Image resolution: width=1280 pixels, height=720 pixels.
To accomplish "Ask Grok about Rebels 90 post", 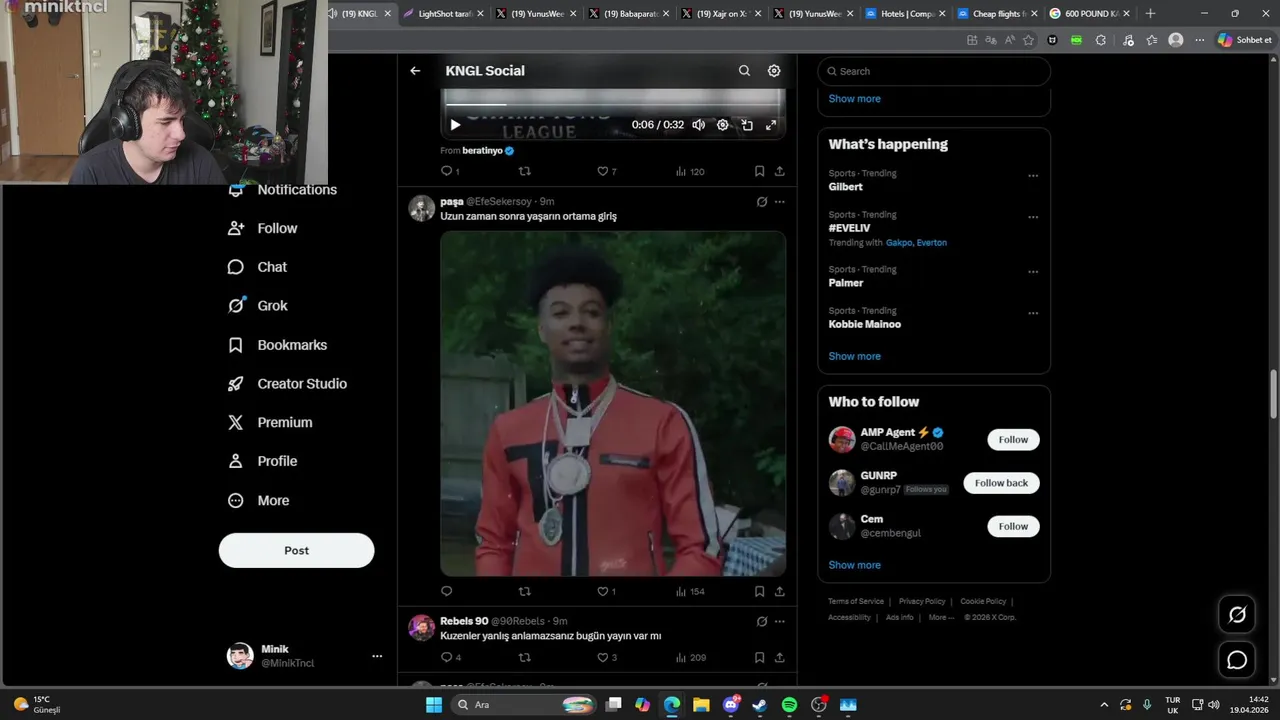I will [761, 621].
